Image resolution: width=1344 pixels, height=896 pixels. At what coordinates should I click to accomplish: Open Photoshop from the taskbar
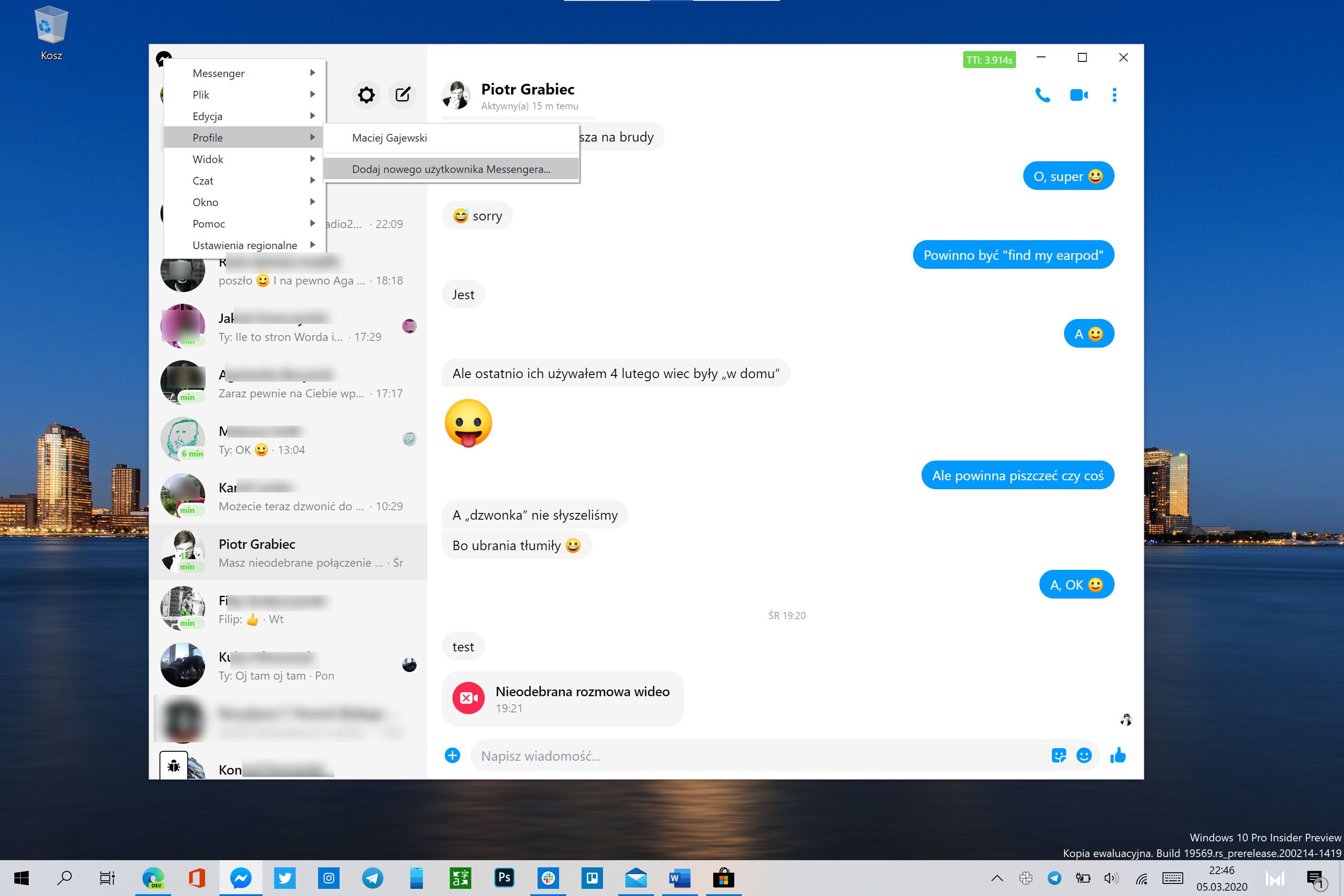coord(504,878)
